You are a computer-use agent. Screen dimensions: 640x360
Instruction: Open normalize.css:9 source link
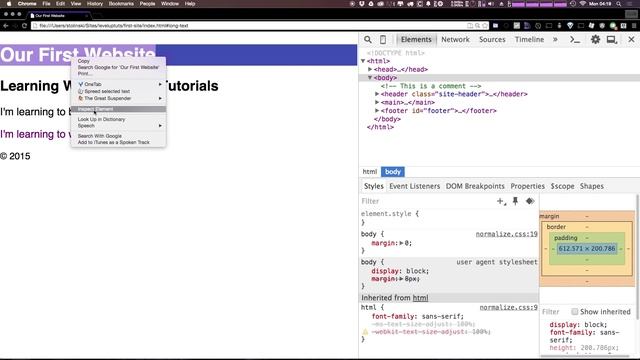click(x=508, y=307)
